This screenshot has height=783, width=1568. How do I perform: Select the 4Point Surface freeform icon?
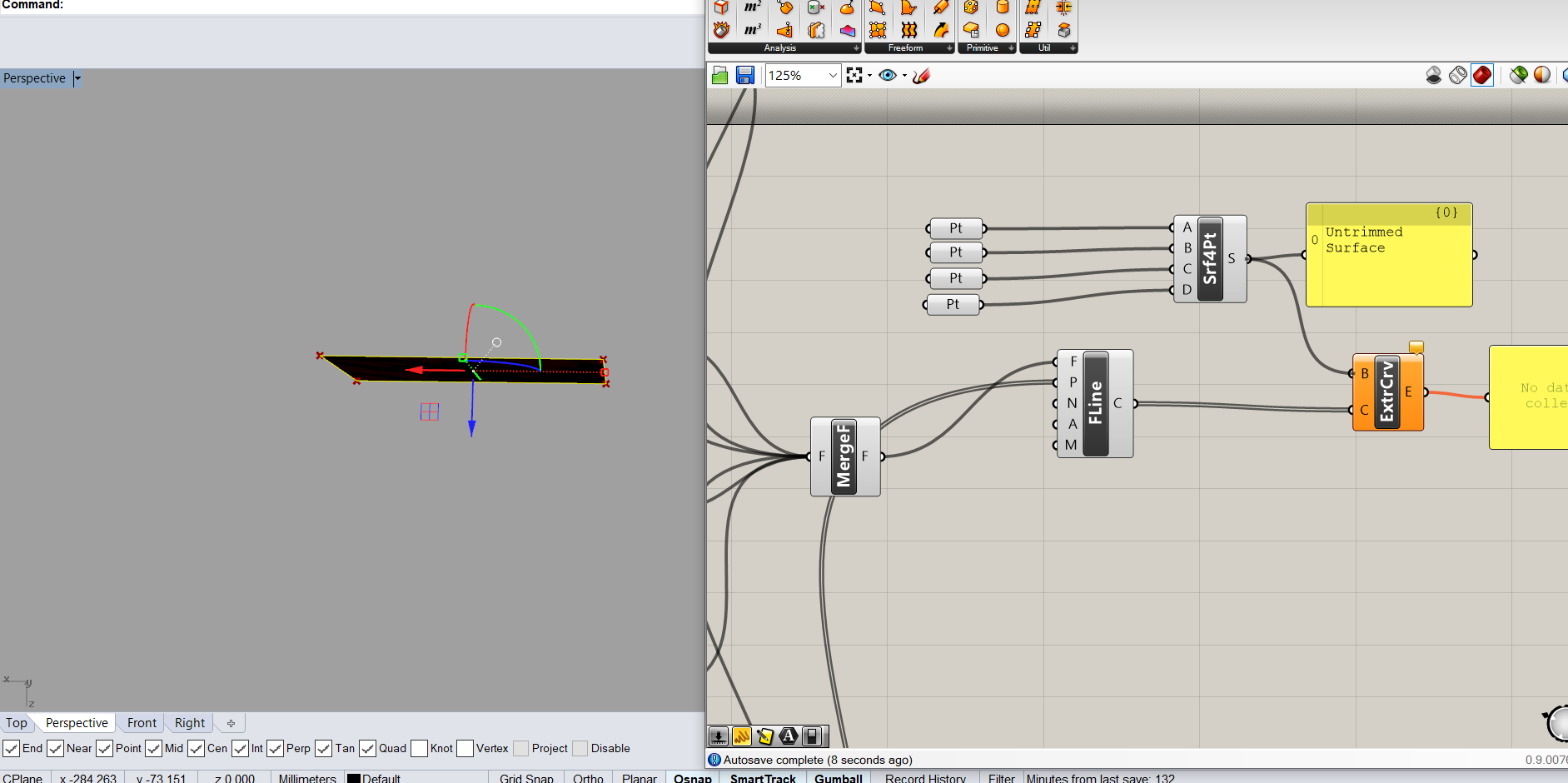[878, 7]
